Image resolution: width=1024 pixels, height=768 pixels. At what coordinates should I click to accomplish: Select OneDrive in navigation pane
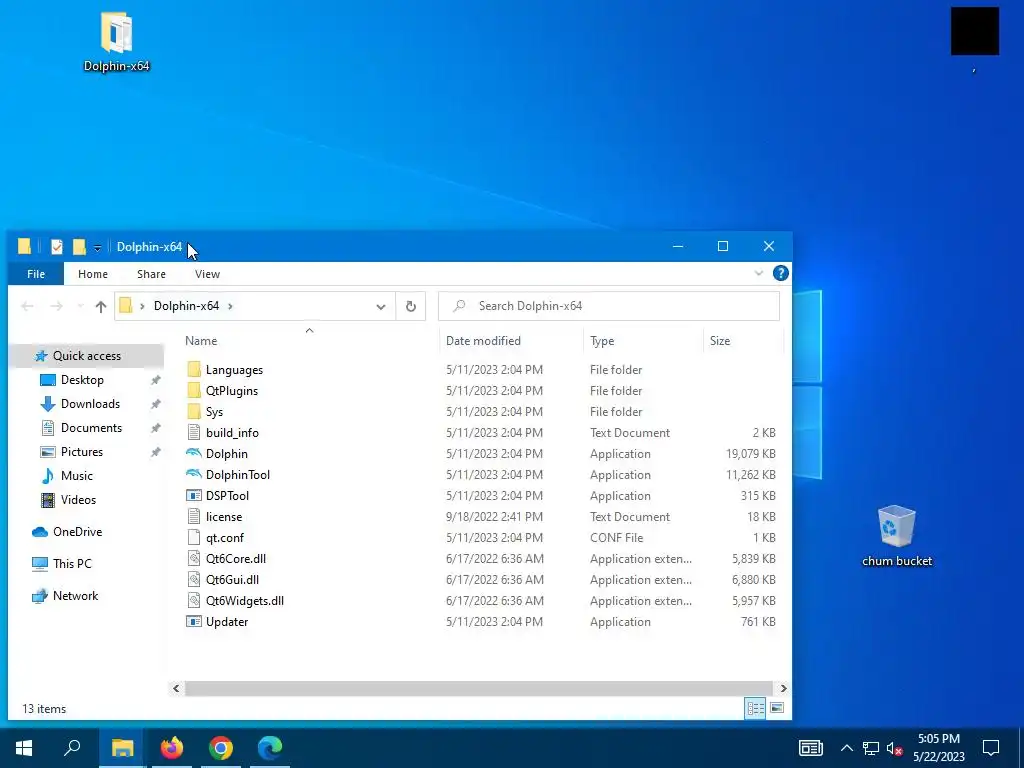point(77,532)
